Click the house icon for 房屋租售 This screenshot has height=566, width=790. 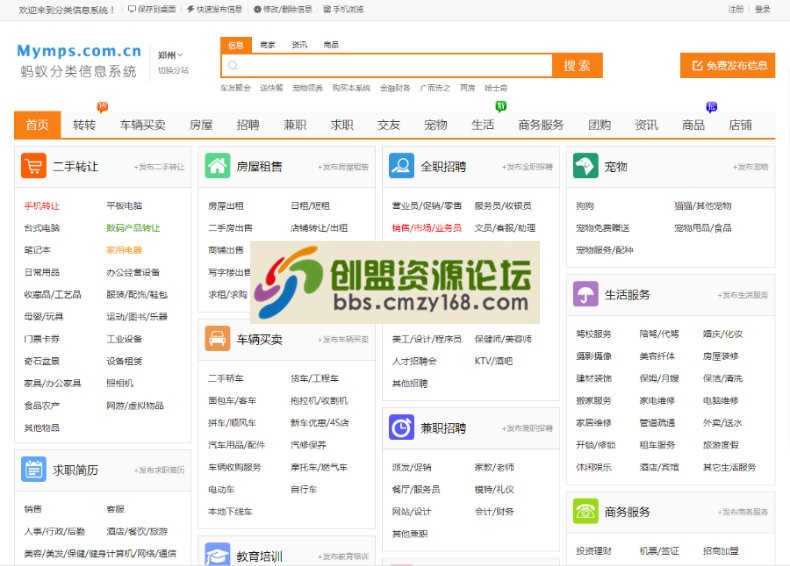click(217, 167)
